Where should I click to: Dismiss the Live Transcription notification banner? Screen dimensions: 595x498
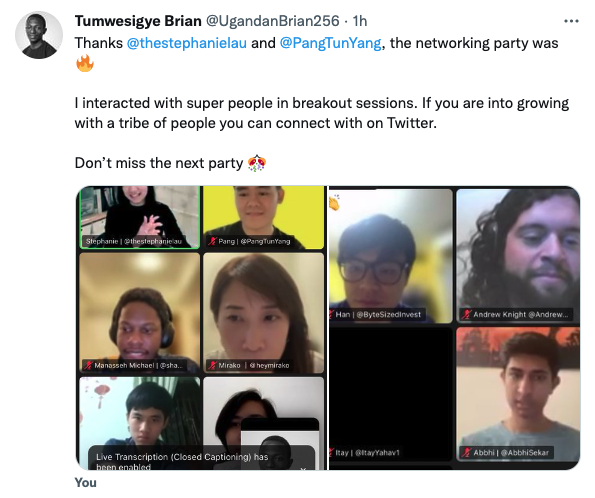tap(303, 470)
